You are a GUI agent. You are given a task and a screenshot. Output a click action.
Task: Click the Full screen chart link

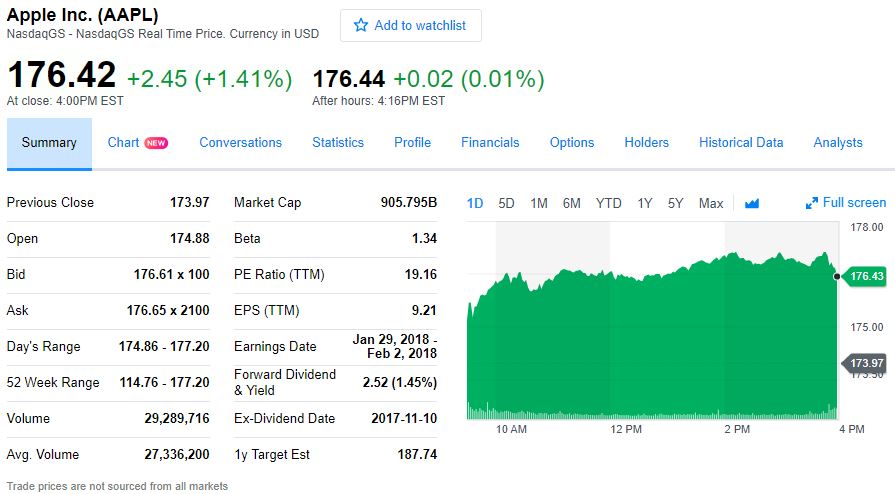(854, 203)
